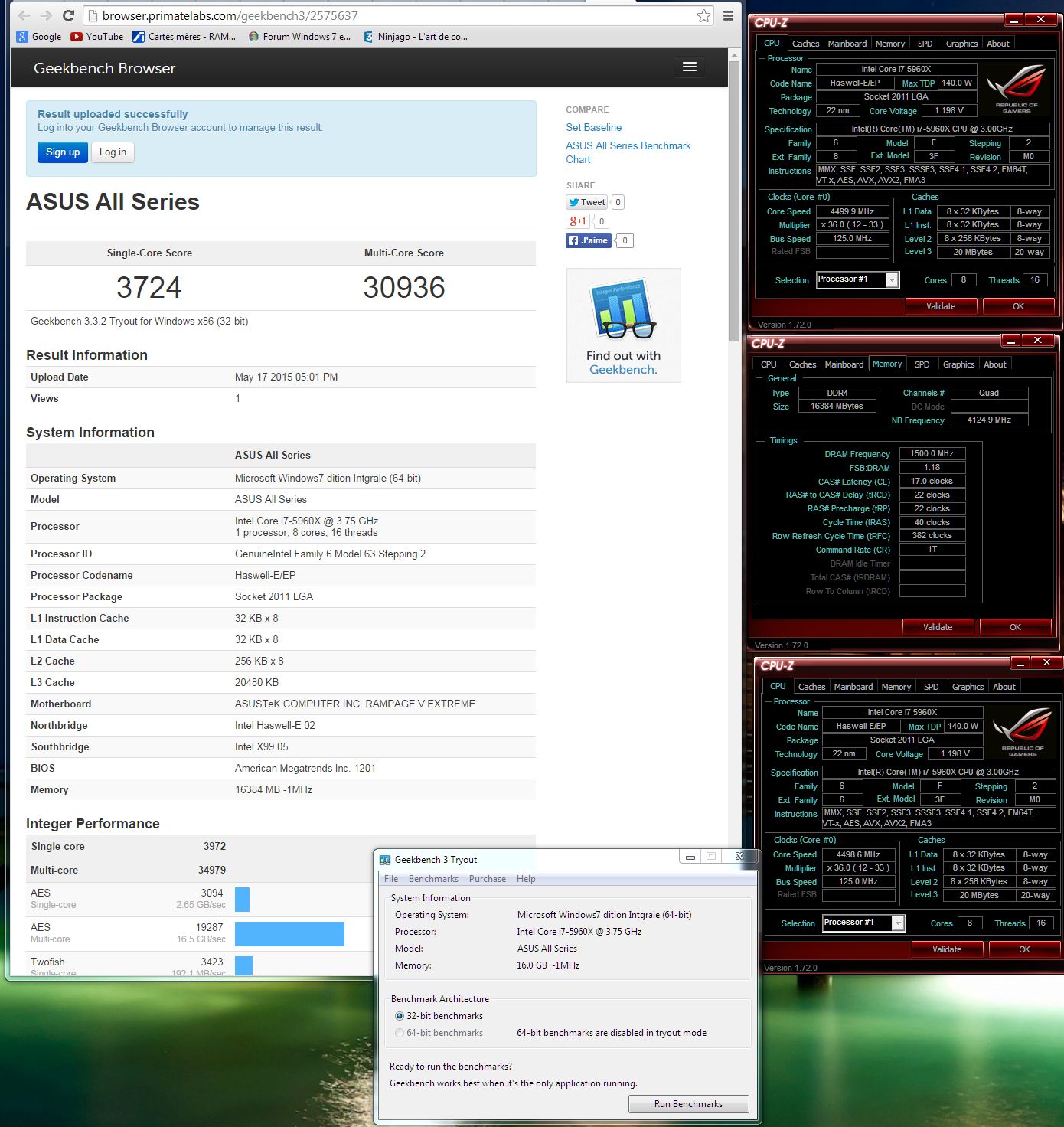
Task: Click the ROG logo in bottom CPU-Z window
Action: pos(1023,732)
